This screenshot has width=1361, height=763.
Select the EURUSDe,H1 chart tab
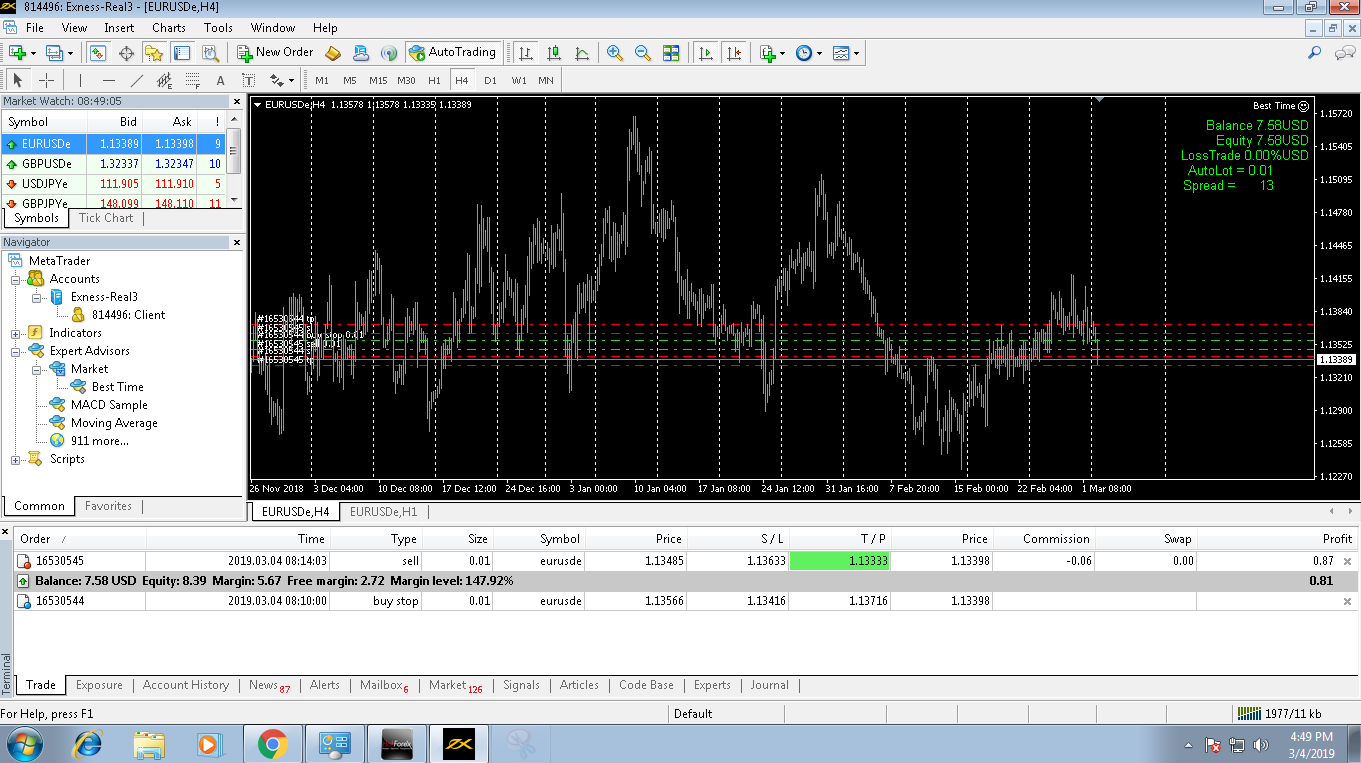383,512
